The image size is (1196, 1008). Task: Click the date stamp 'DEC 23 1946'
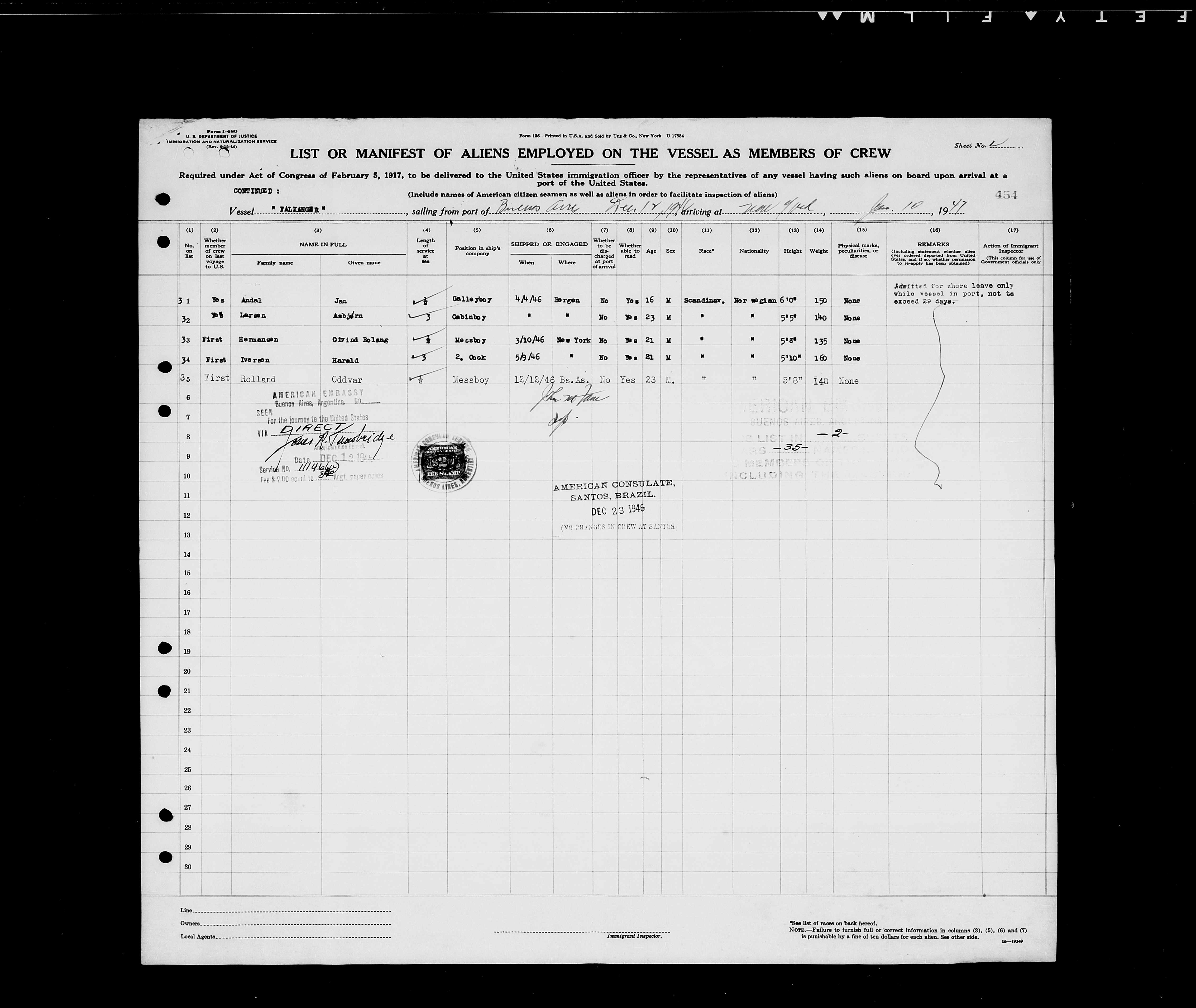618,510
